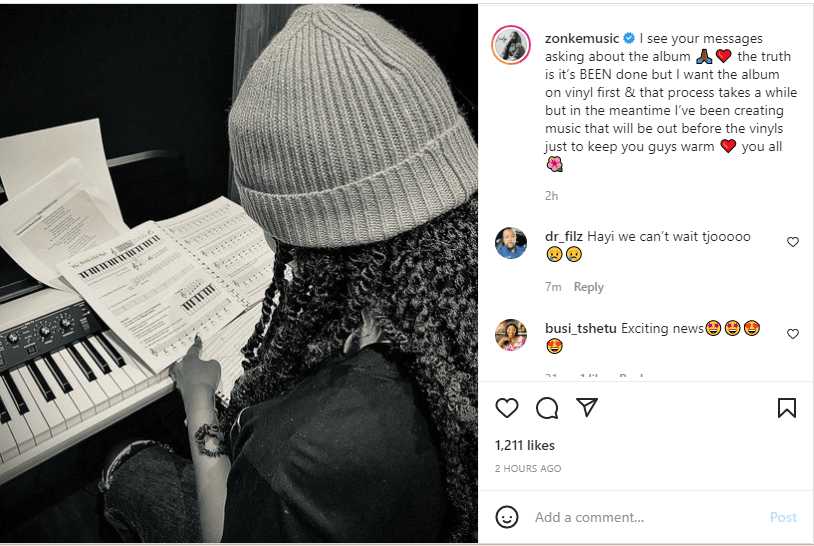Save the post with the bookmark icon
This screenshot has height=546, width=814.
point(786,408)
